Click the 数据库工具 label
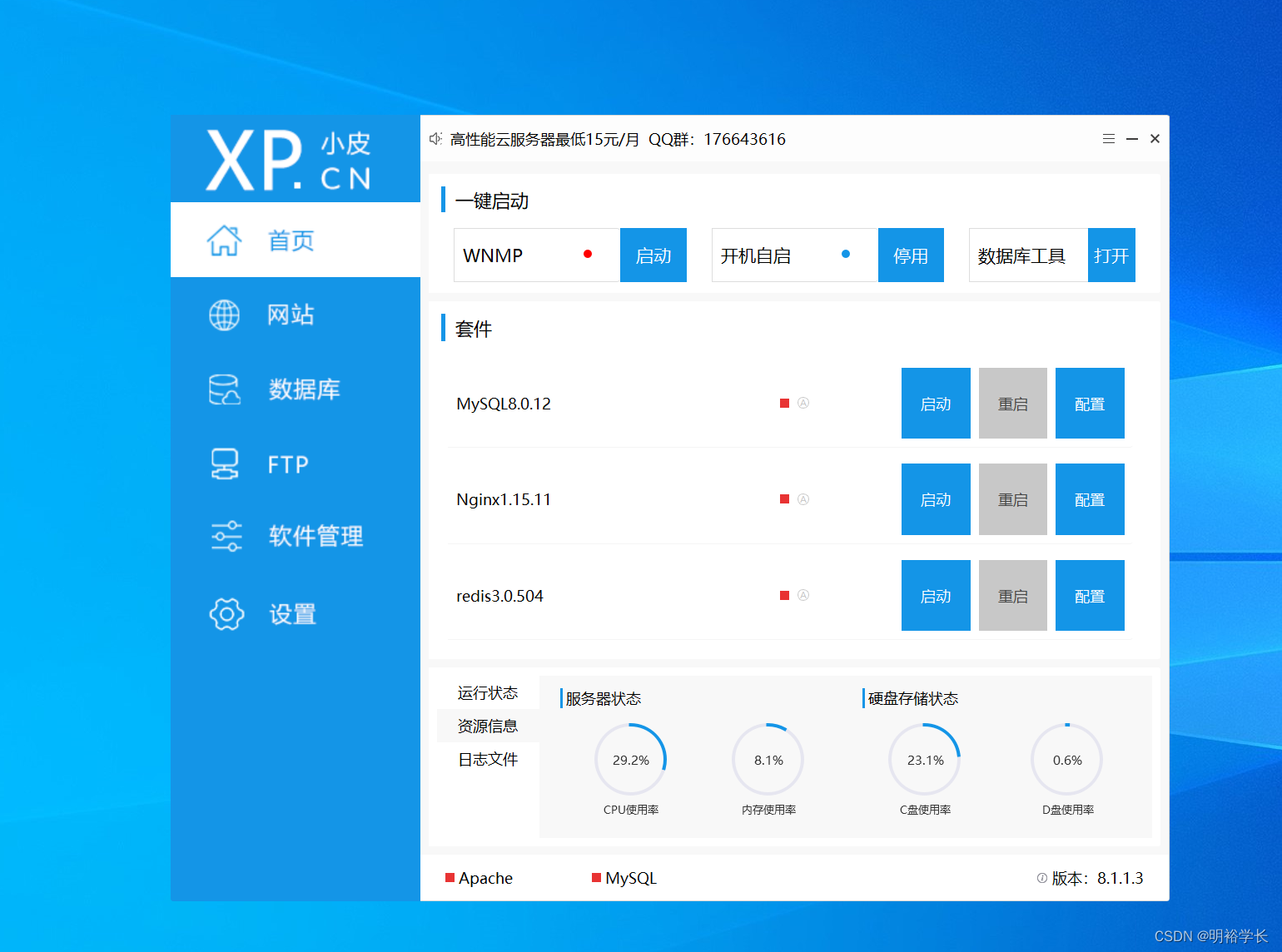This screenshot has height=952, width=1282. 1021,255
